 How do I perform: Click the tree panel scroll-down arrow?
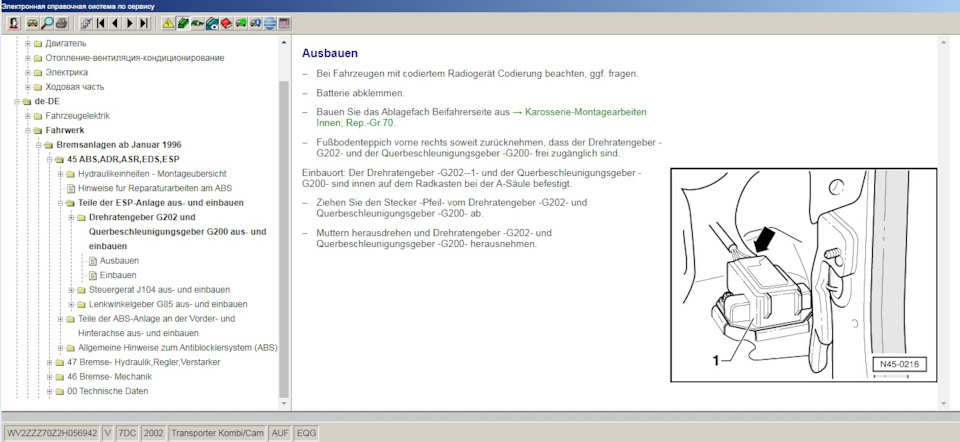point(283,404)
